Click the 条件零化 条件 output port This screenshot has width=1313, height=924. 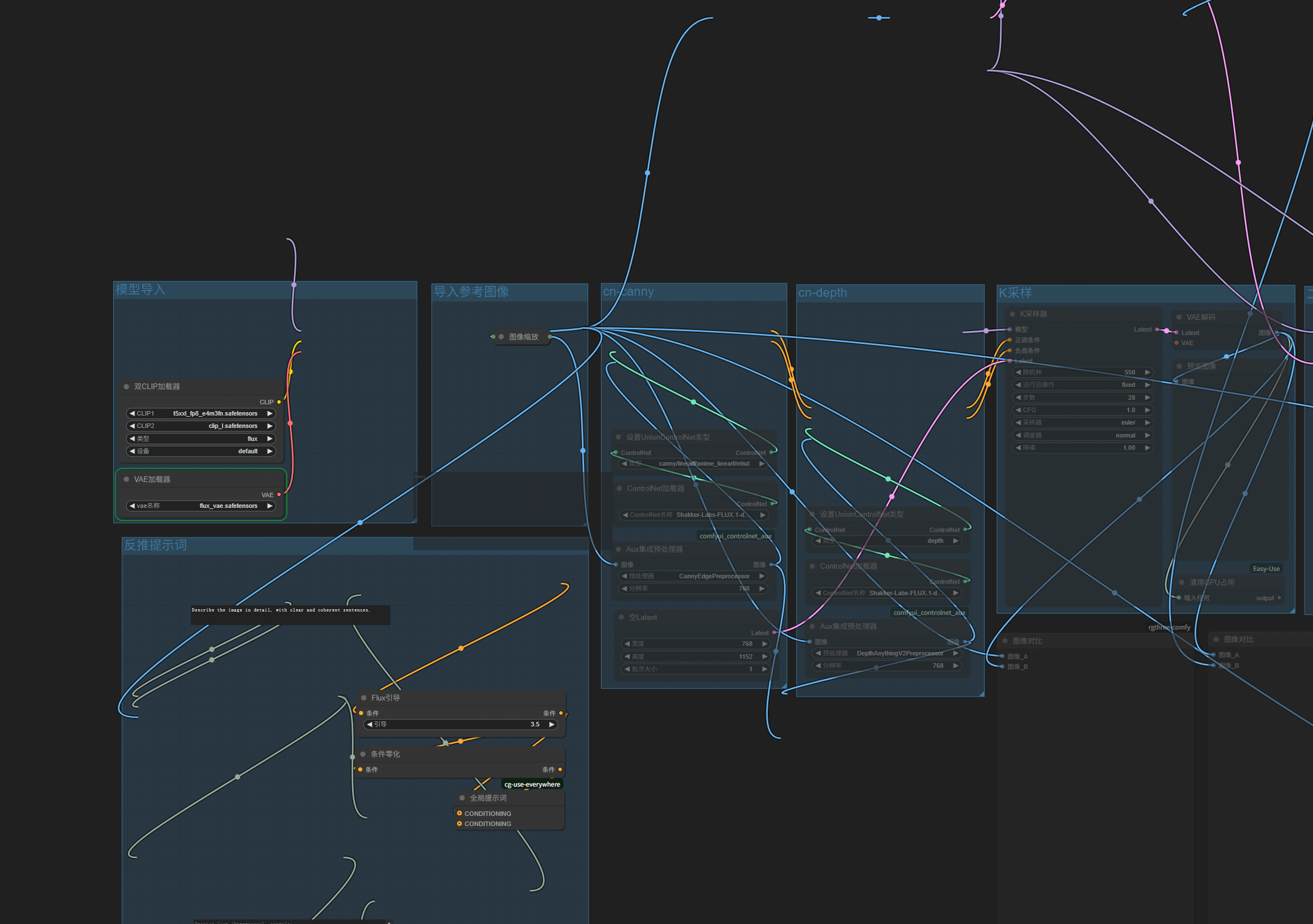(x=560, y=770)
